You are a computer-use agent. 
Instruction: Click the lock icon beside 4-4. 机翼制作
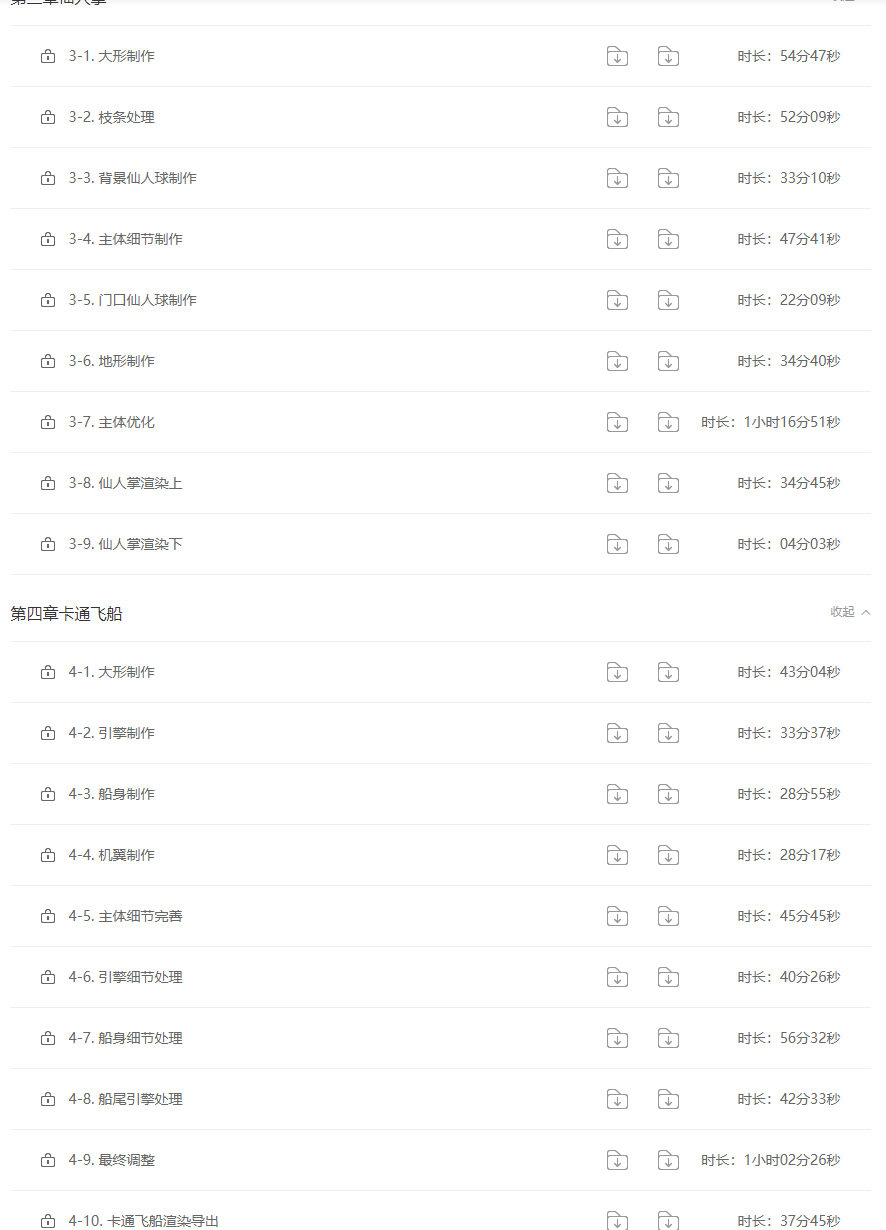pos(48,856)
